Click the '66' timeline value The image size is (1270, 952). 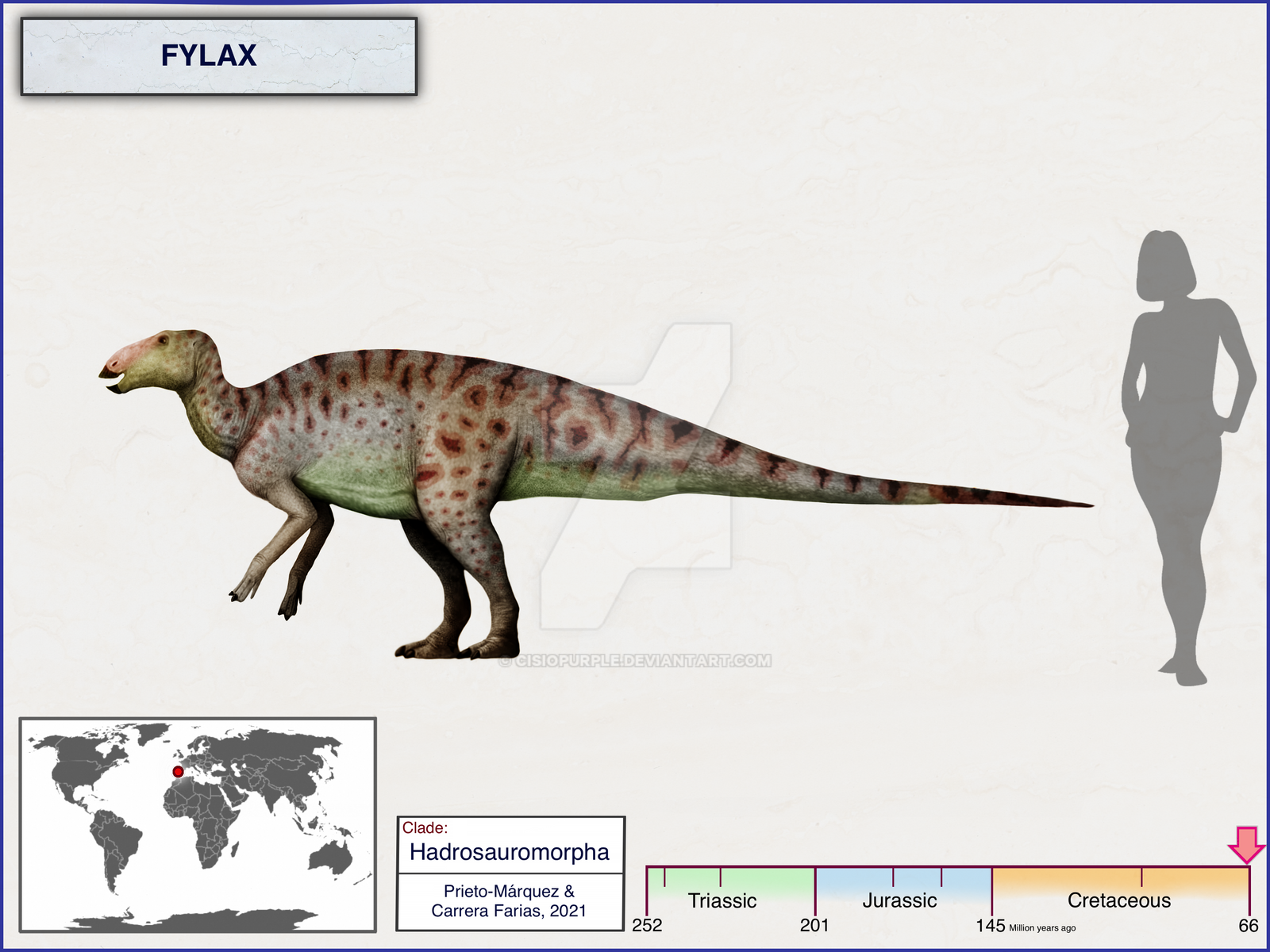[x=1249, y=925]
